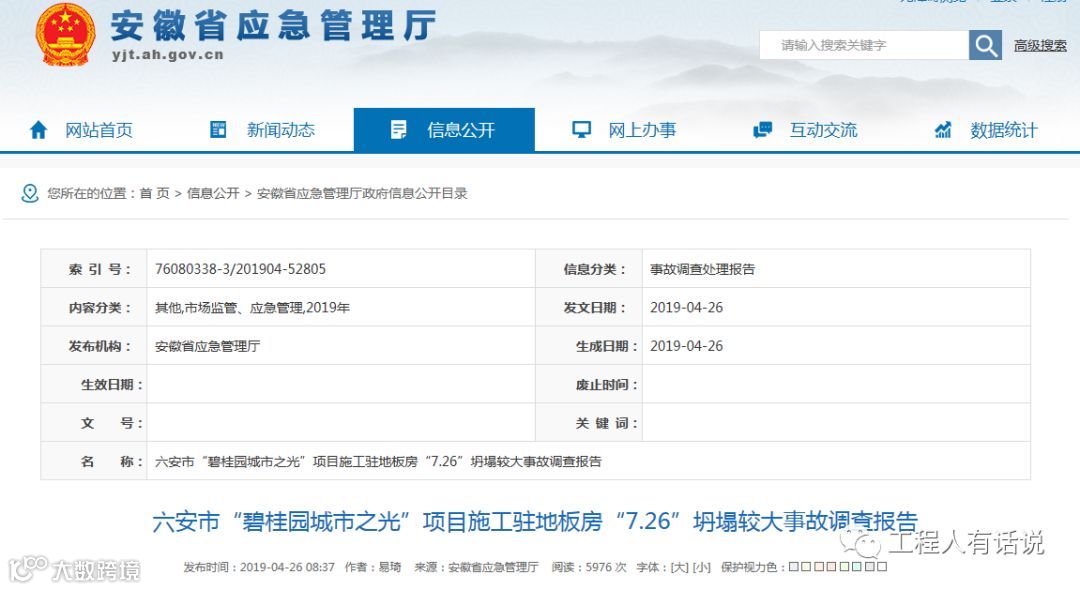Screen dimensions: 1080x590
Task: Click the 索引号 label cell
Action: 94,269
